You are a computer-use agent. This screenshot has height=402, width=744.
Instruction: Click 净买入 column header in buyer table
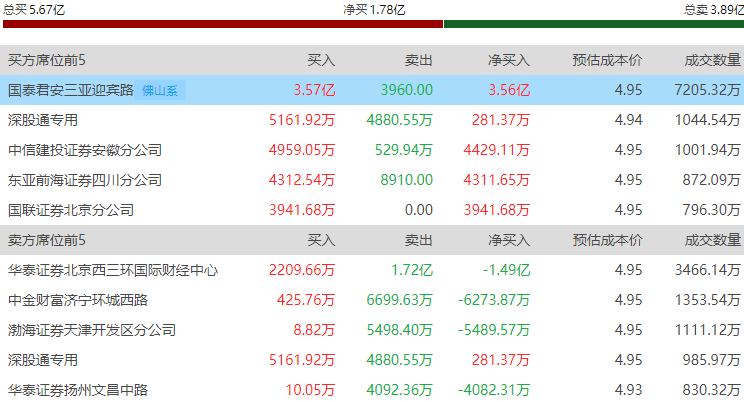pos(509,60)
